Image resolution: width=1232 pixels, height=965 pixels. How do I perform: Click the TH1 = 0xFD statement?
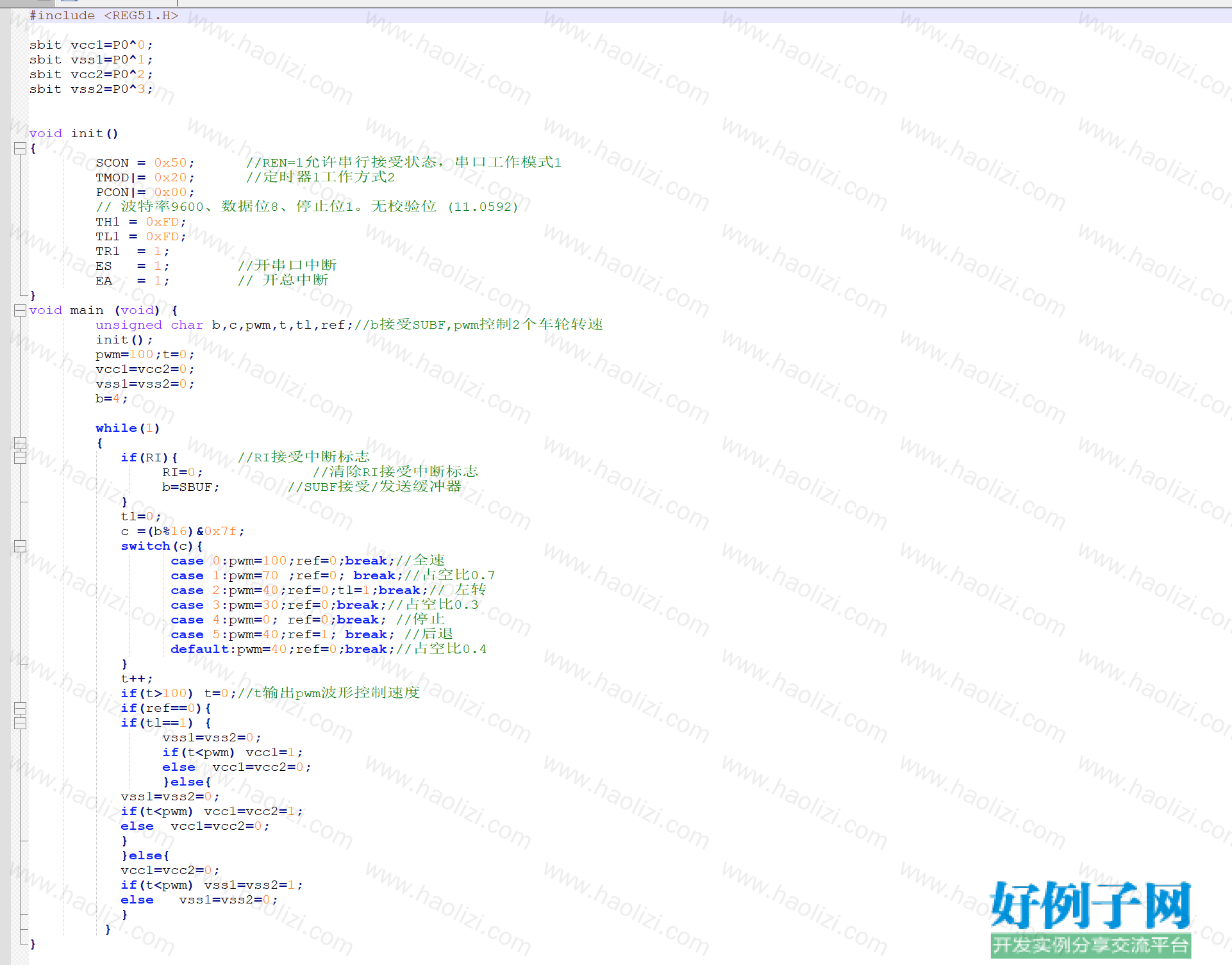pos(141,222)
